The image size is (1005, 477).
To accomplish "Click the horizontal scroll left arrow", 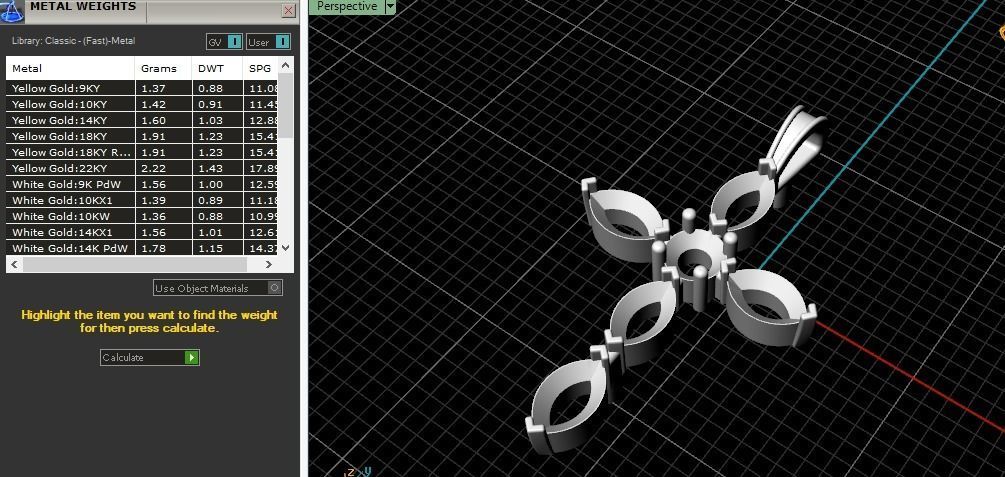I will click(14, 264).
